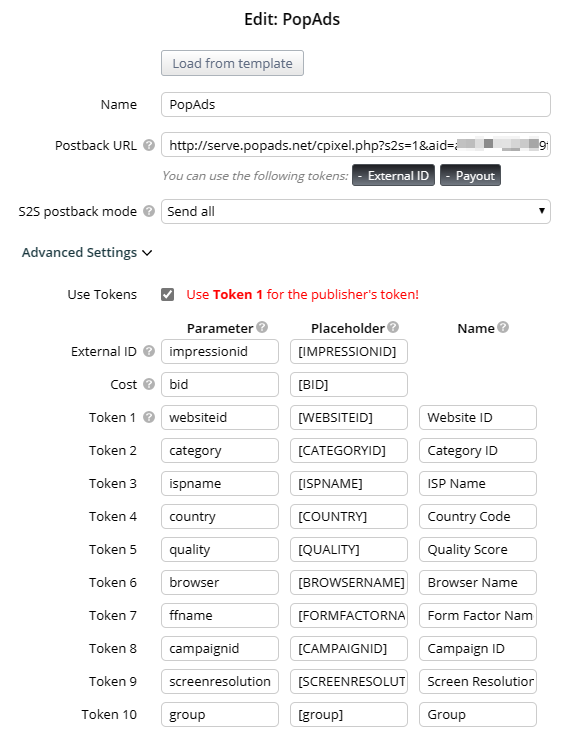Edit Token 7 placeholder [FORMFACTORNA
The height and width of the screenshot is (742, 577).
[349, 615]
